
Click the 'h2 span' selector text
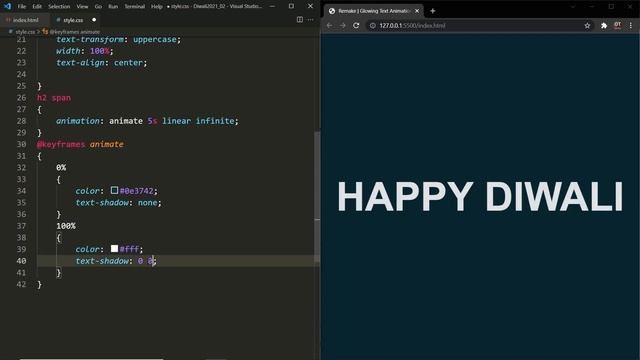point(54,98)
